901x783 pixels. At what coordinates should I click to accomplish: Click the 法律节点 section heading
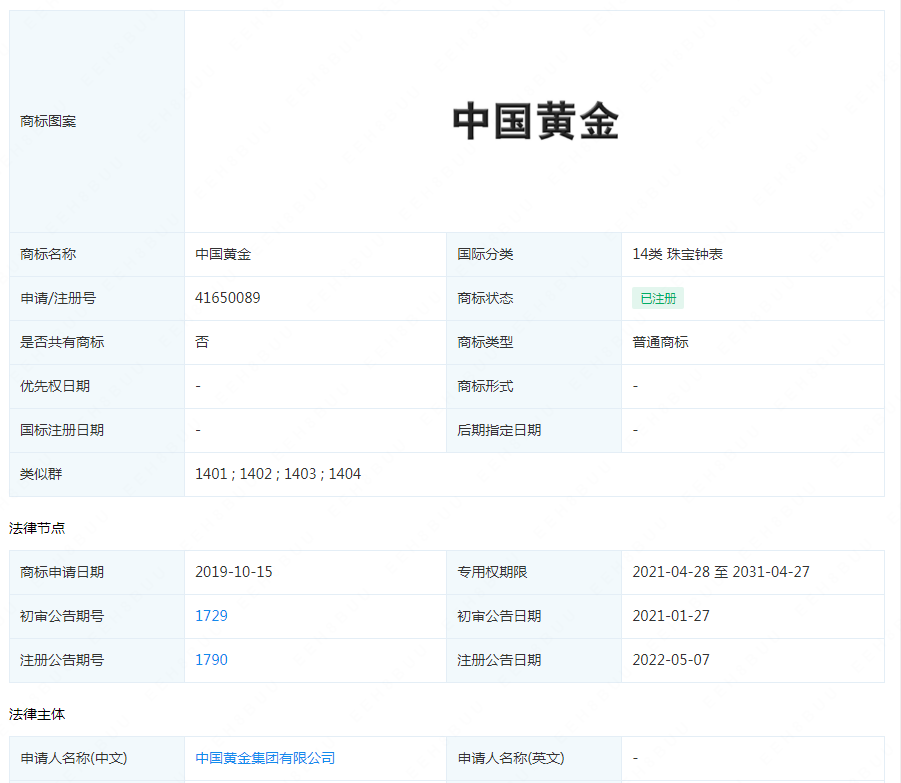(37, 527)
